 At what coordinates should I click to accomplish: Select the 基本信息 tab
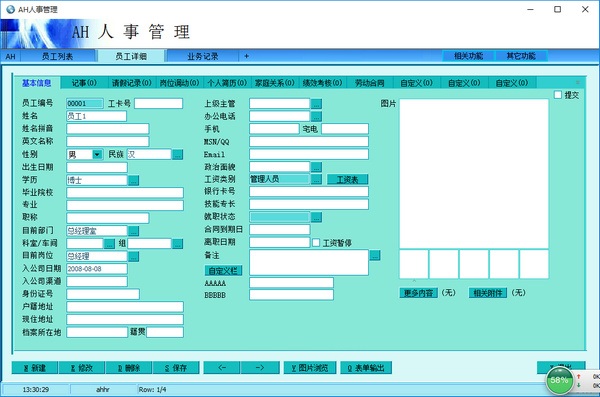tap(36, 83)
